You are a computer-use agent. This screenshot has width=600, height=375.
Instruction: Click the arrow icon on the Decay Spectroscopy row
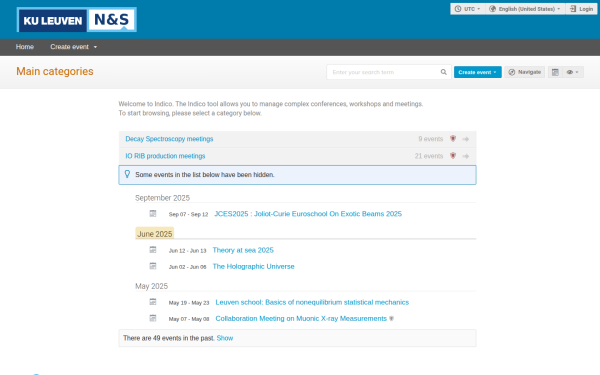pos(466,139)
